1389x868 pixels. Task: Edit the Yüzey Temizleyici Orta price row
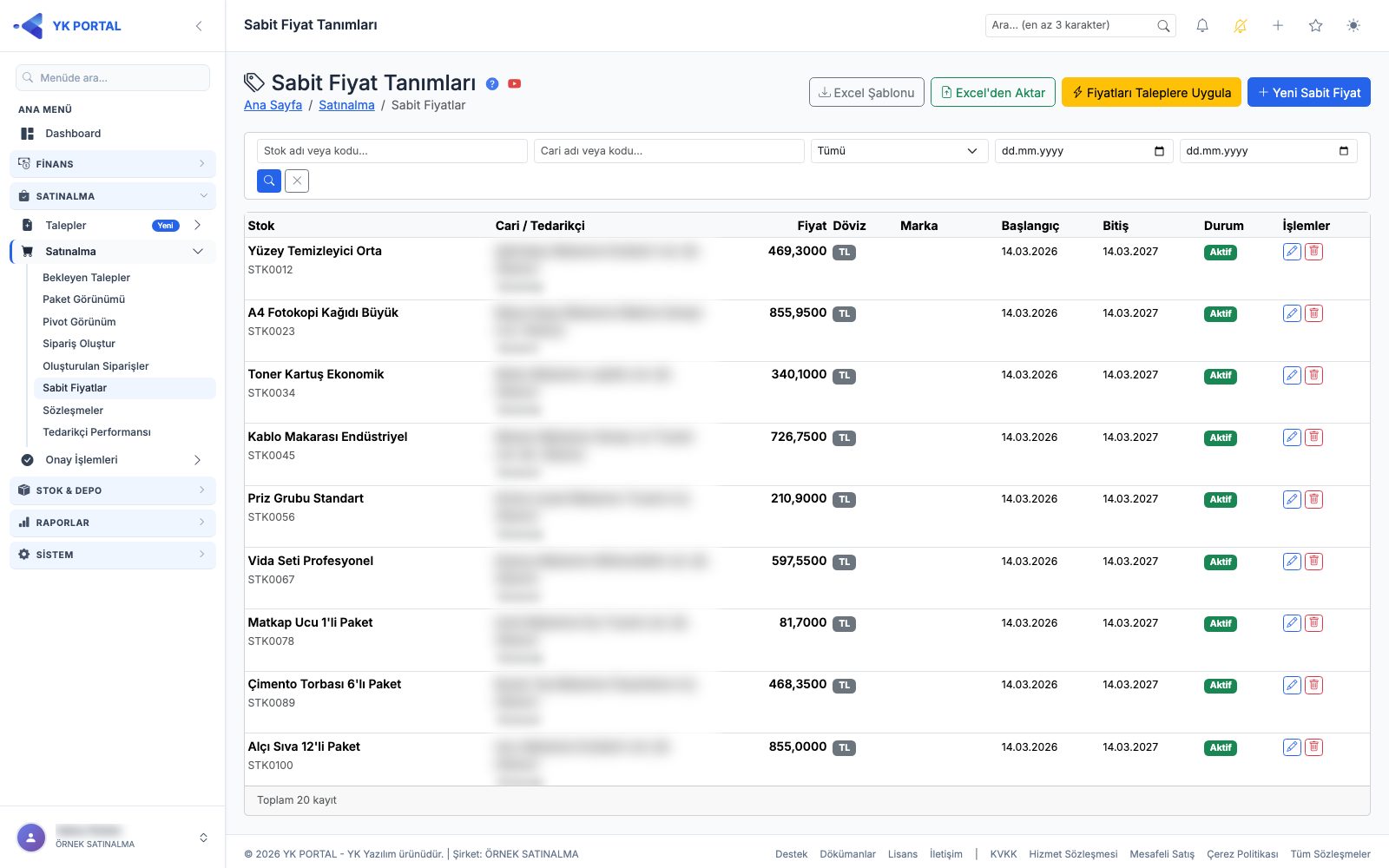(1292, 252)
